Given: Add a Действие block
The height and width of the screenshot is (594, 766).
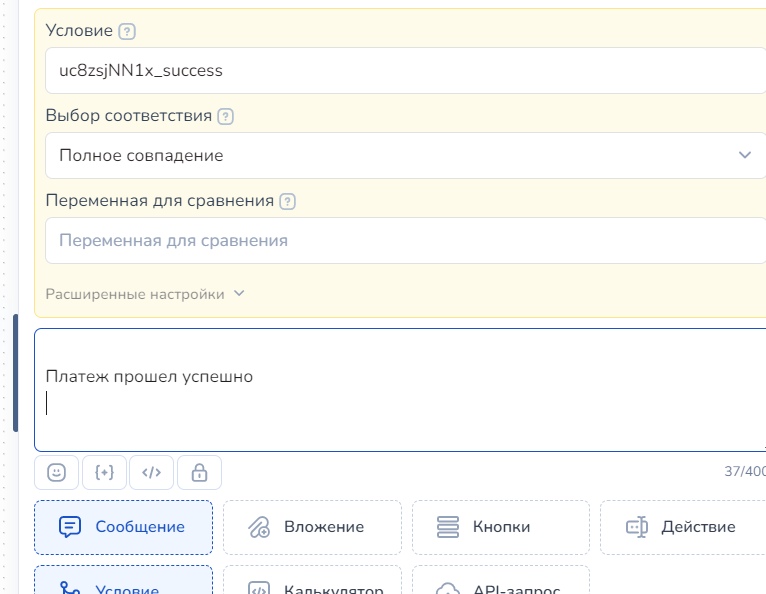Looking at the screenshot, I should click(683, 527).
